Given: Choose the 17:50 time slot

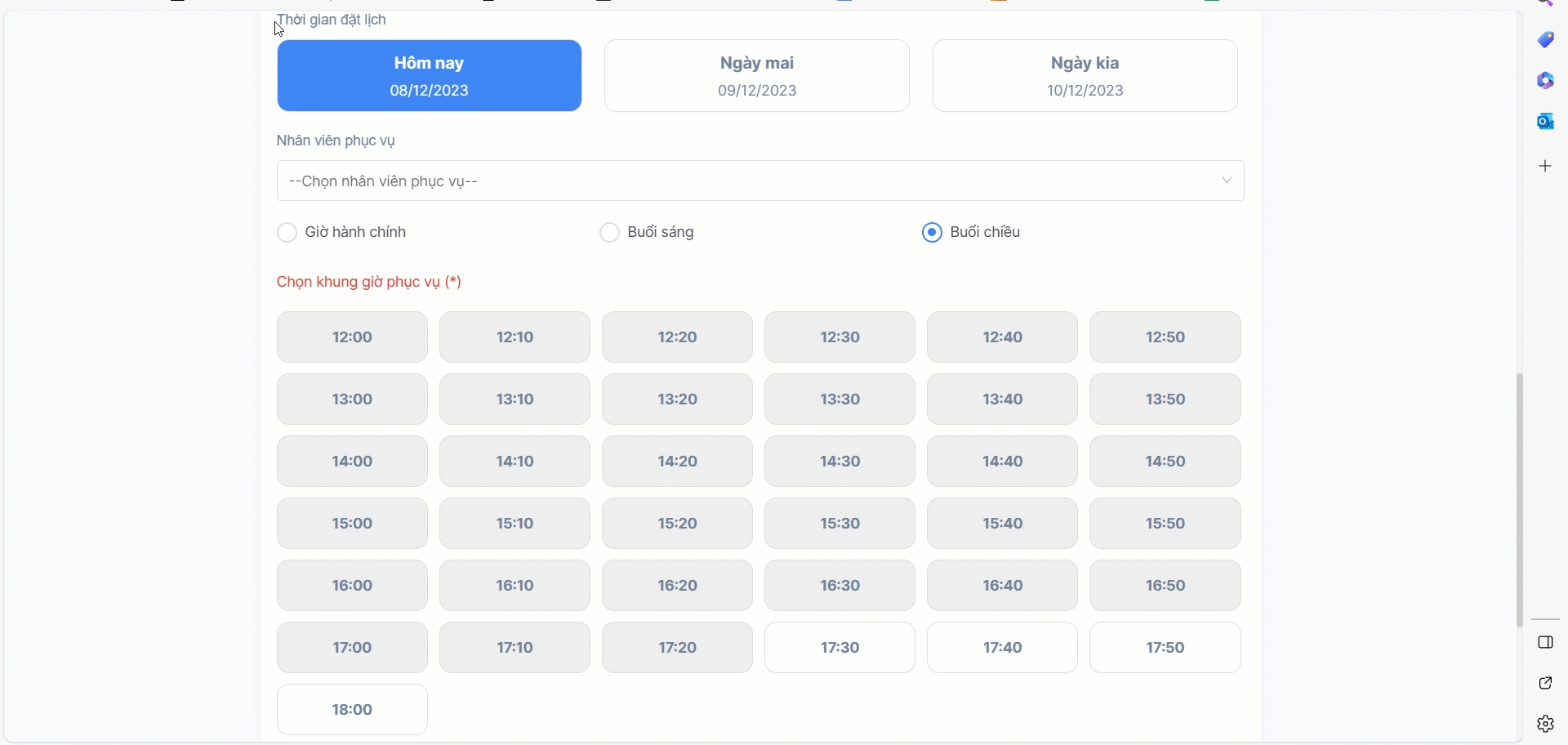Looking at the screenshot, I should (1165, 648).
